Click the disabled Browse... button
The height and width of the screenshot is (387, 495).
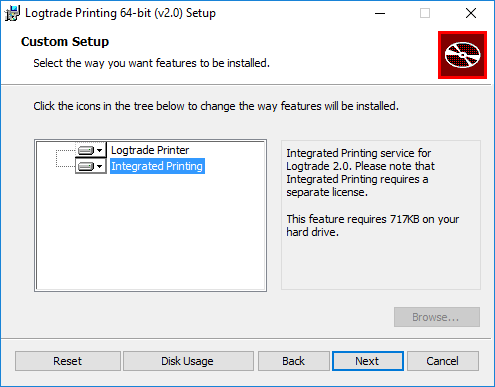[x=437, y=317]
